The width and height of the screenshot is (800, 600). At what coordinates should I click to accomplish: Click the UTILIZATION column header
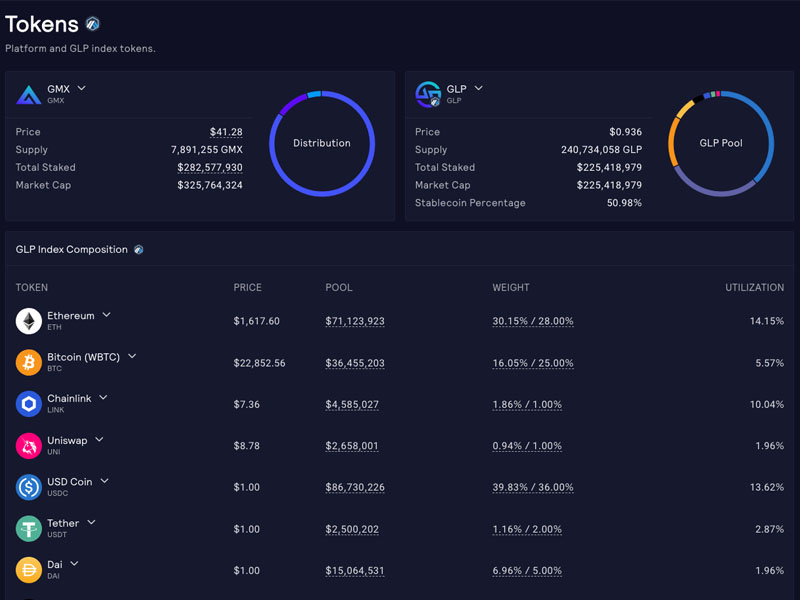[755, 287]
